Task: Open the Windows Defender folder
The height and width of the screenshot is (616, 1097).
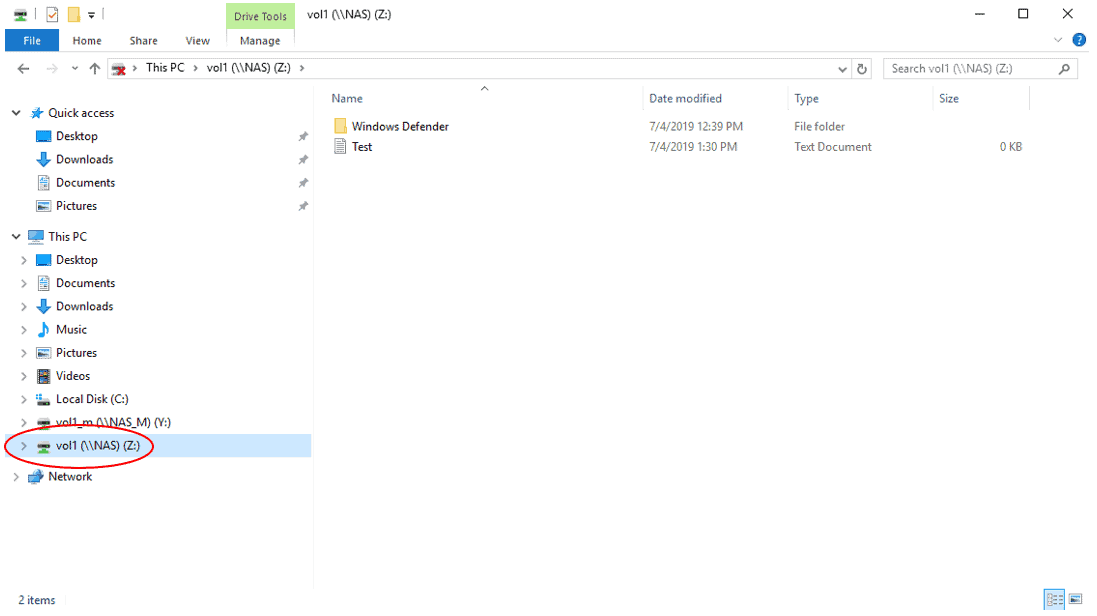Action: coord(400,127)
